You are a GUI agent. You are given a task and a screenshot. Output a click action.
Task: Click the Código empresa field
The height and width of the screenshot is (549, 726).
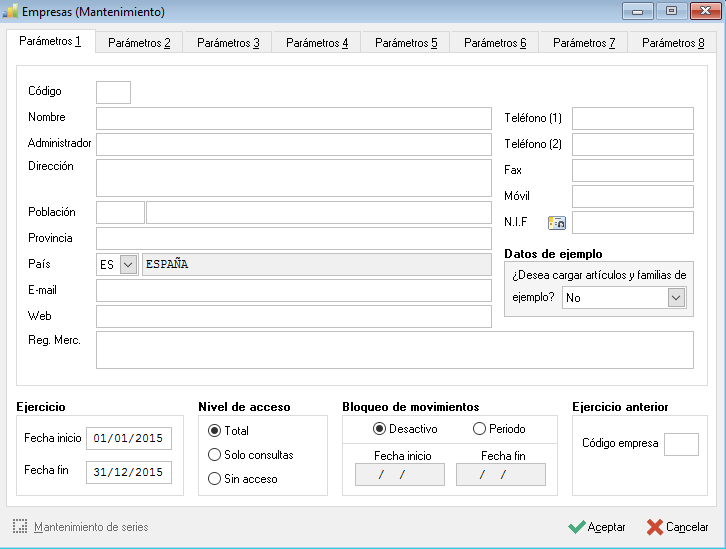click(x=681, y=444)
